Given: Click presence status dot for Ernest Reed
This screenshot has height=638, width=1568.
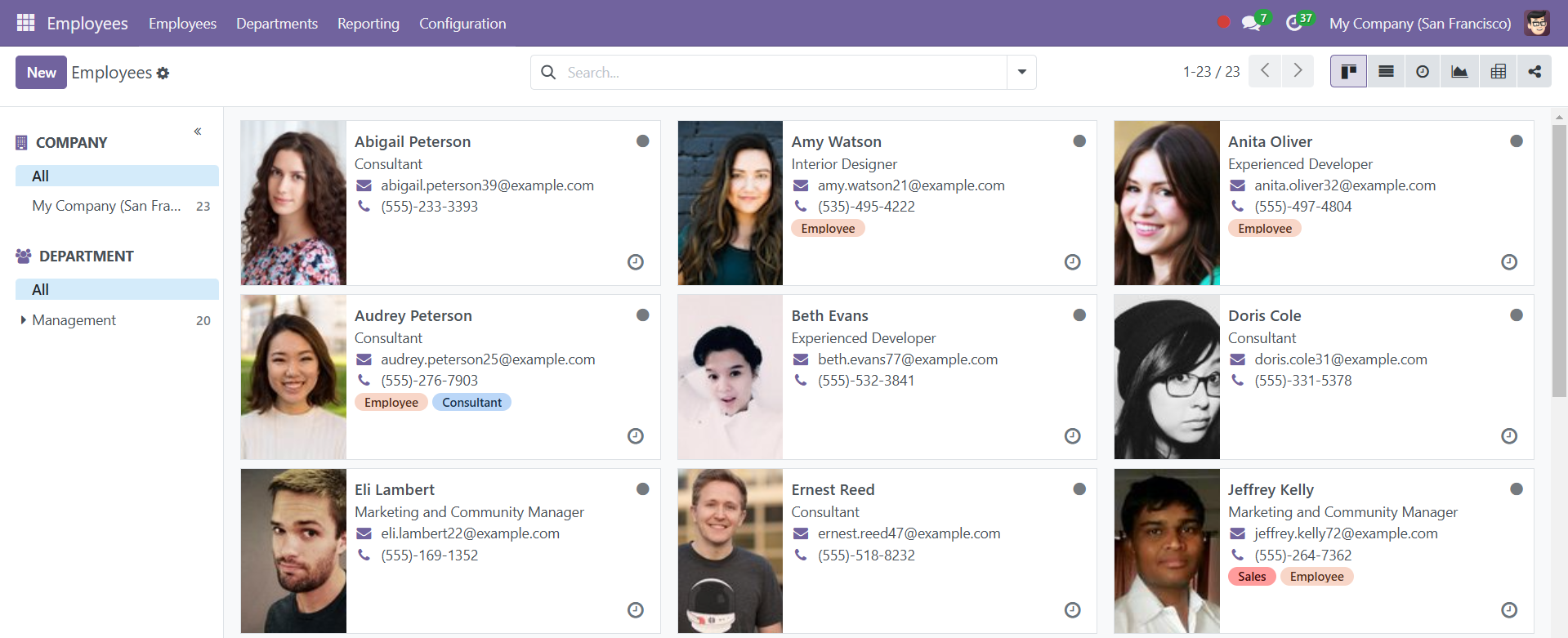Looking at the screenshot, I should (1079, 489).
